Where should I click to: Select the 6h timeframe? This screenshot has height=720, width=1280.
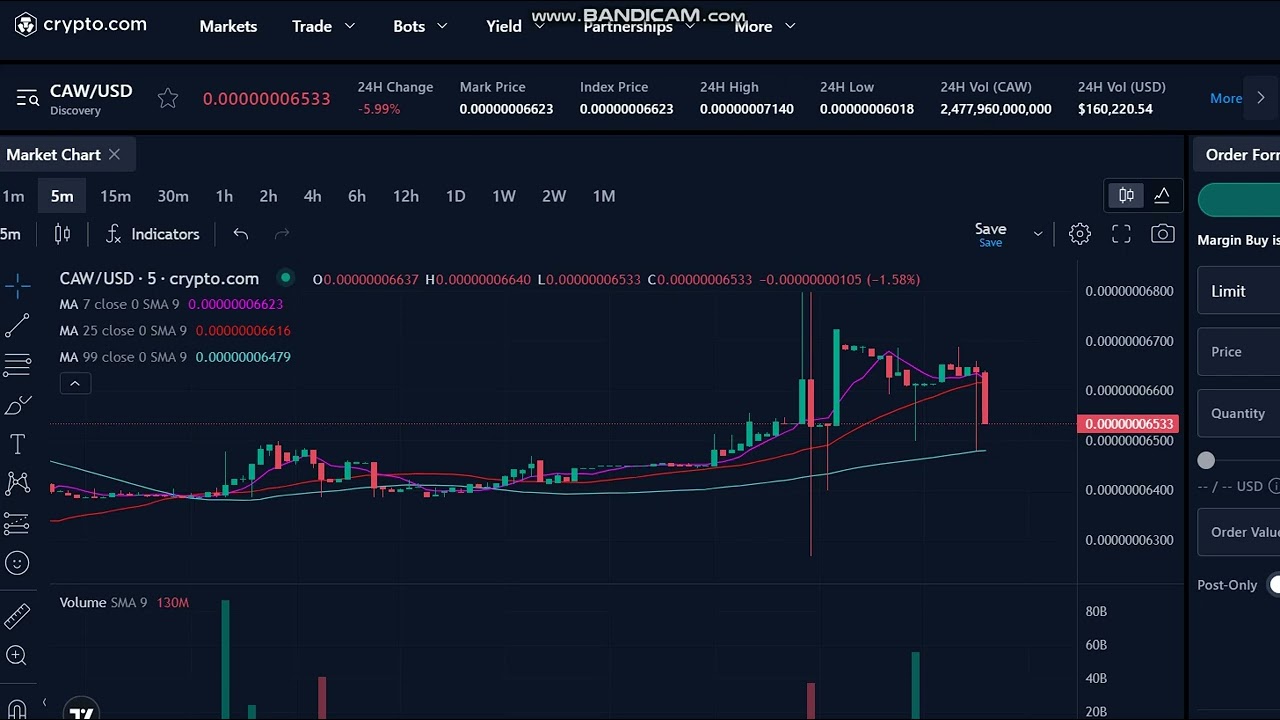click(357, 196)
